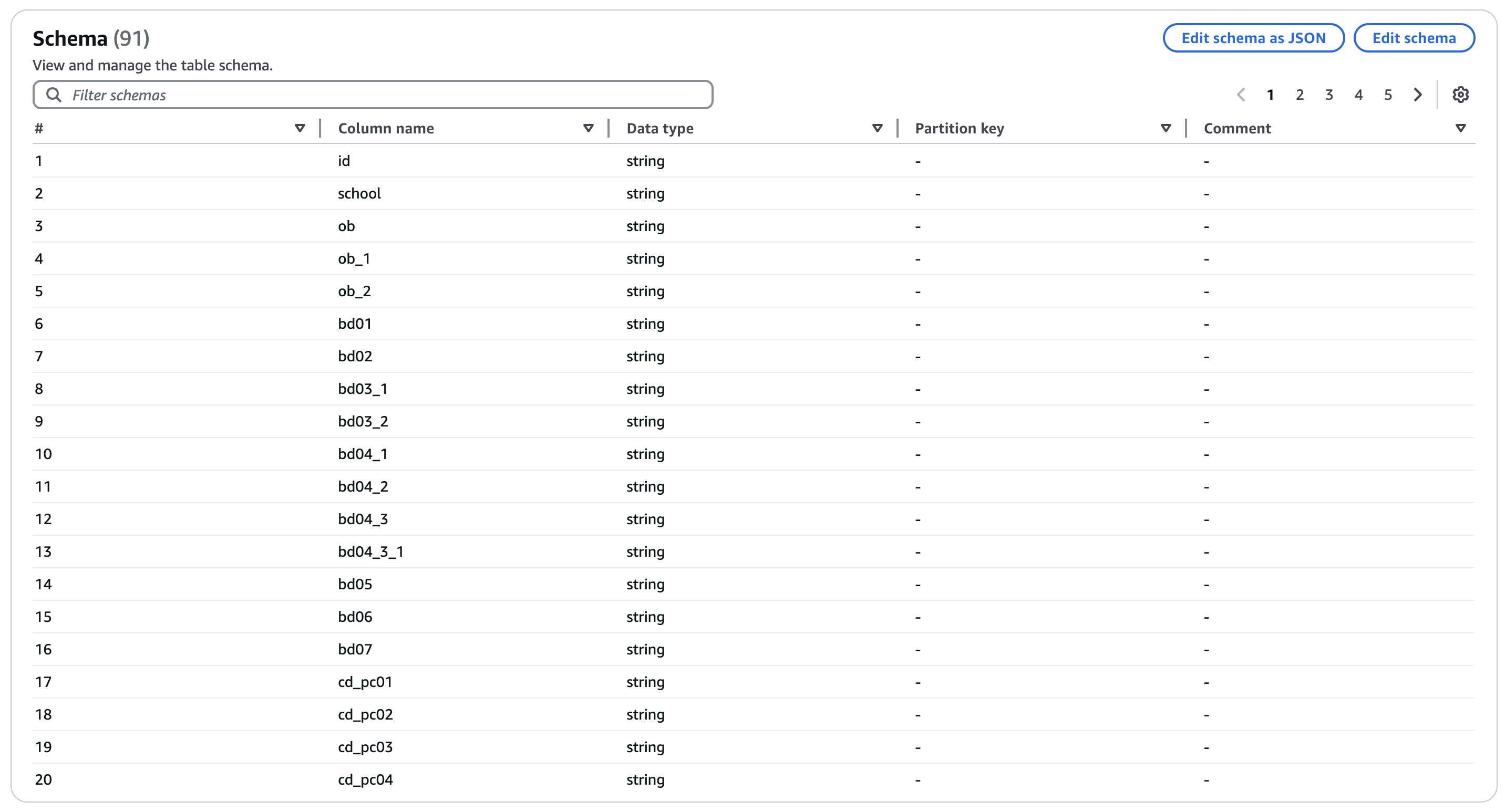Click the search magnifier icon
The height and width of the screenshot is (812, 1505).
[54, 95]
